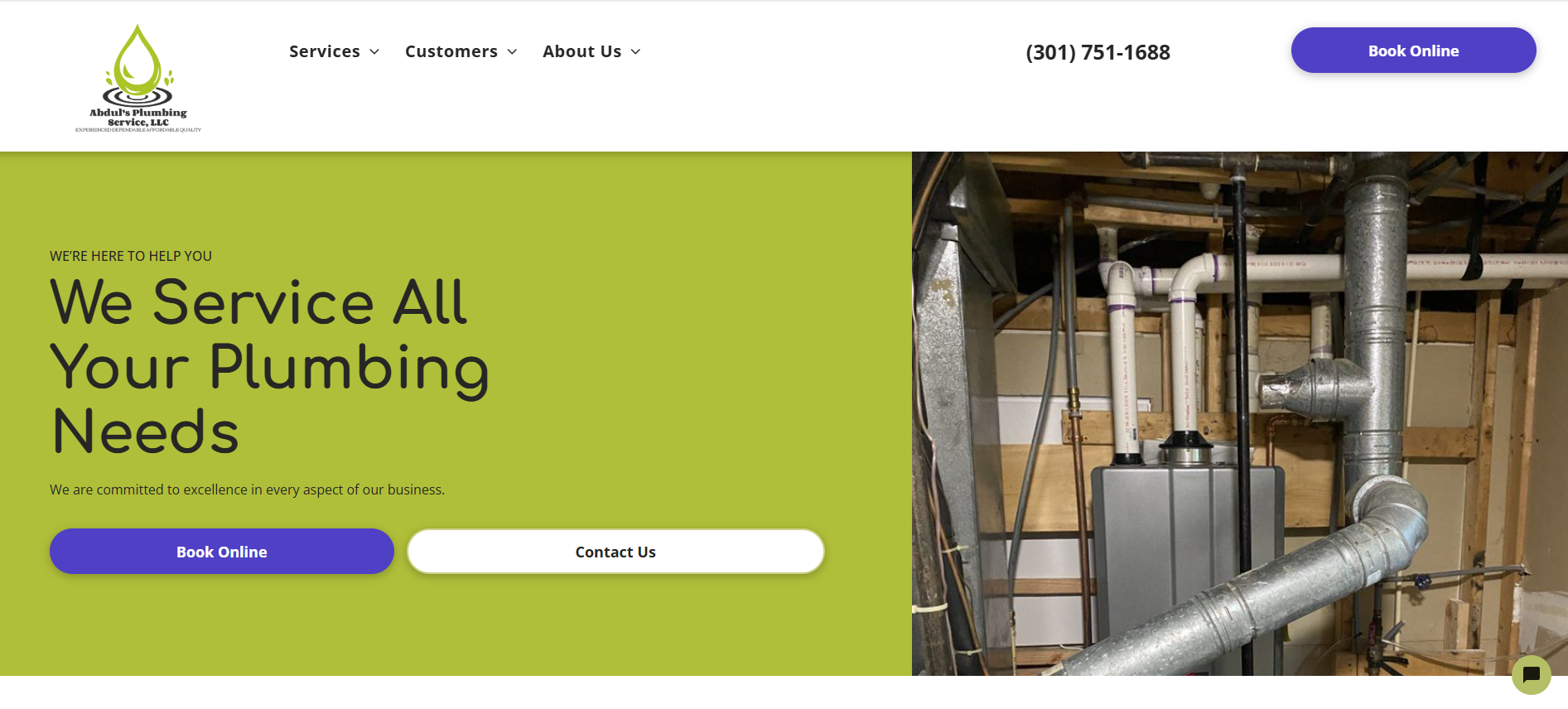Click the Contact Us button
Screen dimensions: 1568x709
(x=615, y=552)
